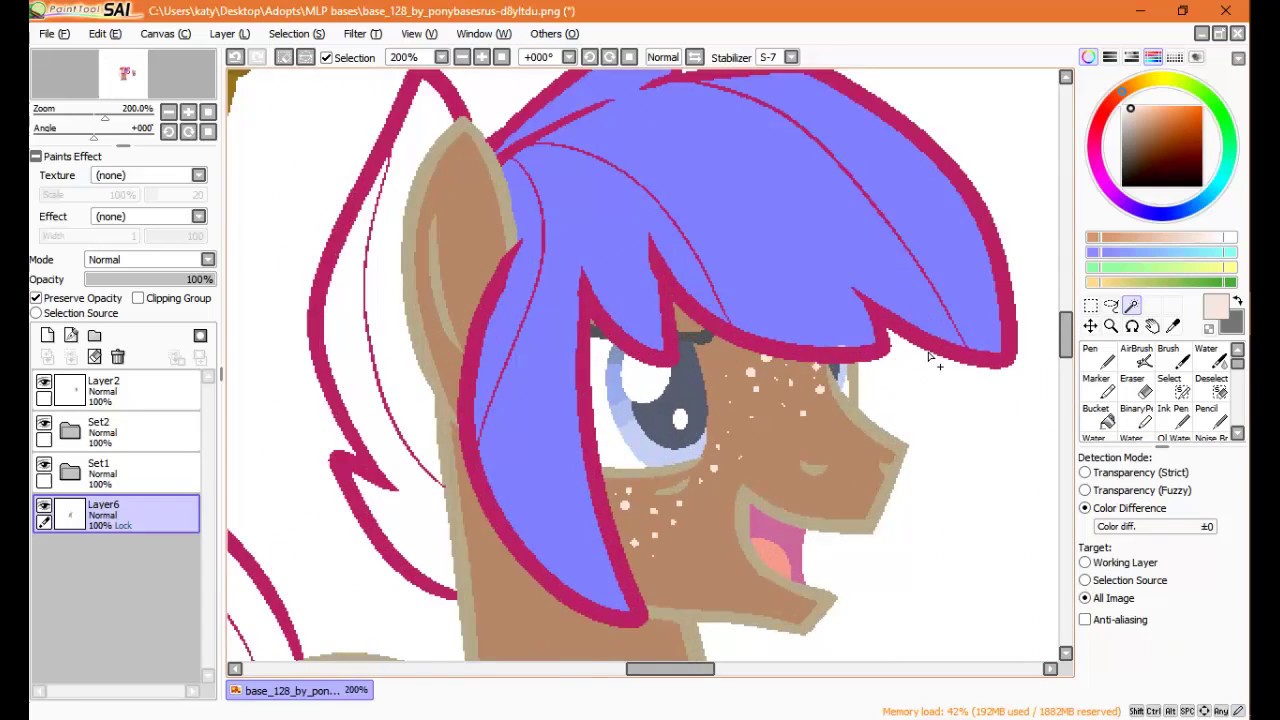Click the Normal view mode button
The height and width of the screenshot is (720, 1280).
pyautogui.click(x=662, y=57)
